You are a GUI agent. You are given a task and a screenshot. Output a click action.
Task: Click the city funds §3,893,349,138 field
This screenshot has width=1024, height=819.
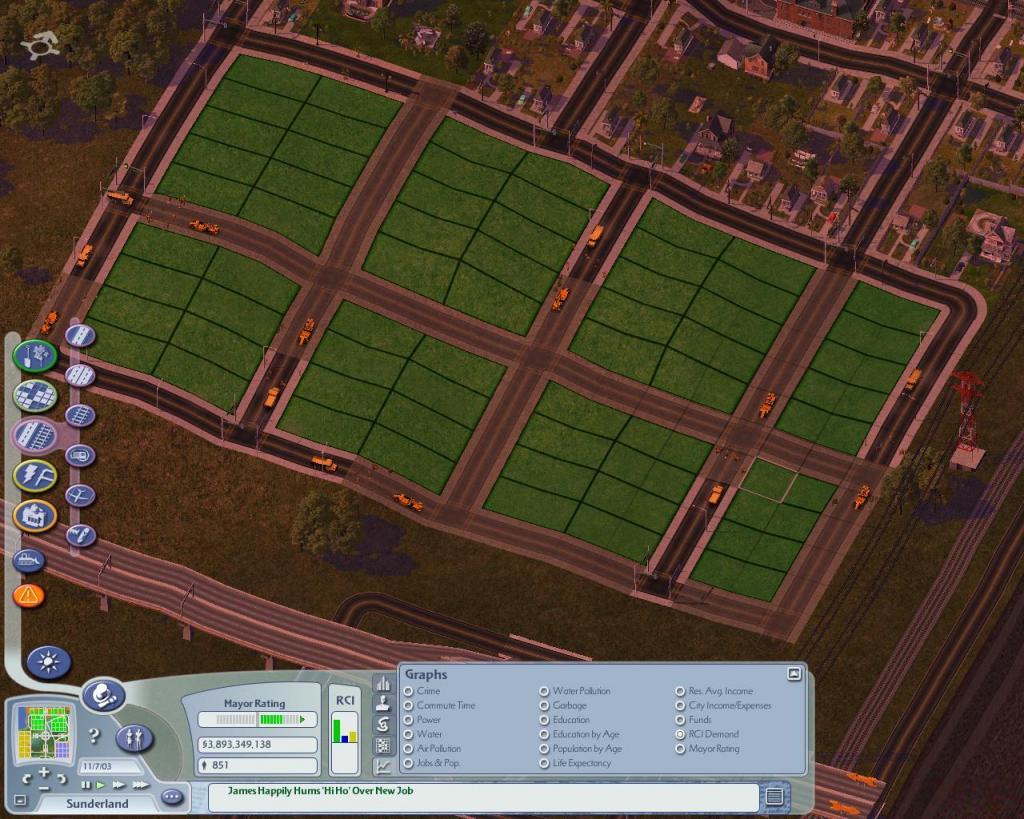coord(257,745)
